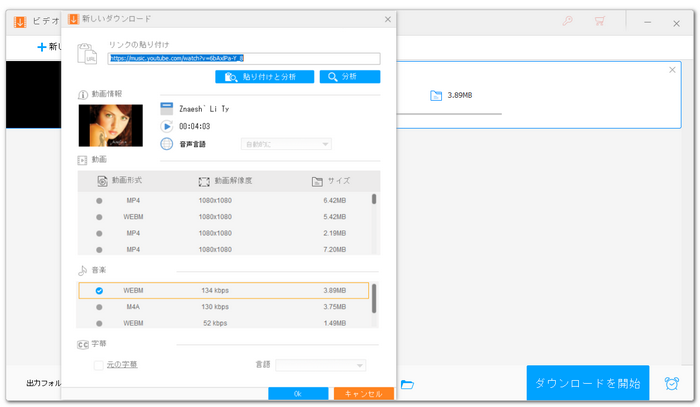Click the 貼り付けと分析 paste and analyze button
Screen dimensions: 700x407
pos(264,76)
